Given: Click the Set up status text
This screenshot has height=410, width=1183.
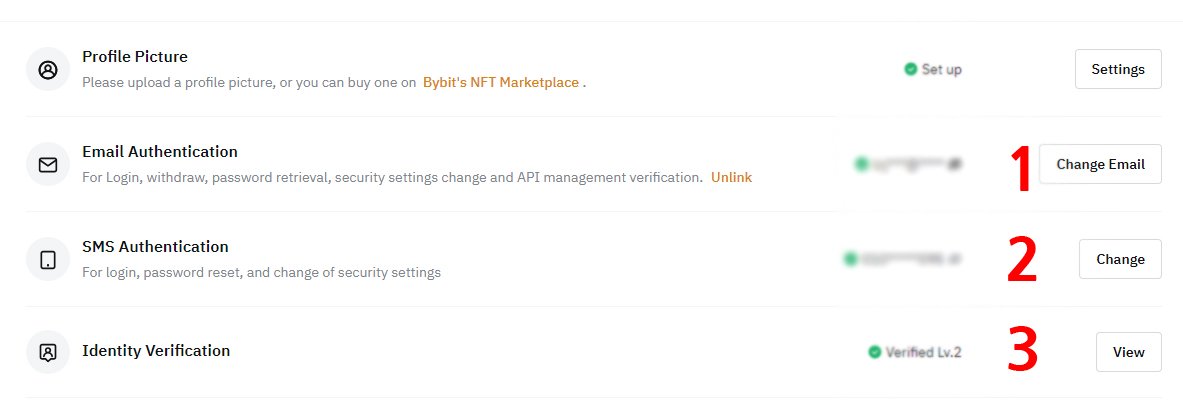Looking at the screenshot, I should click(x=942, y=69).
